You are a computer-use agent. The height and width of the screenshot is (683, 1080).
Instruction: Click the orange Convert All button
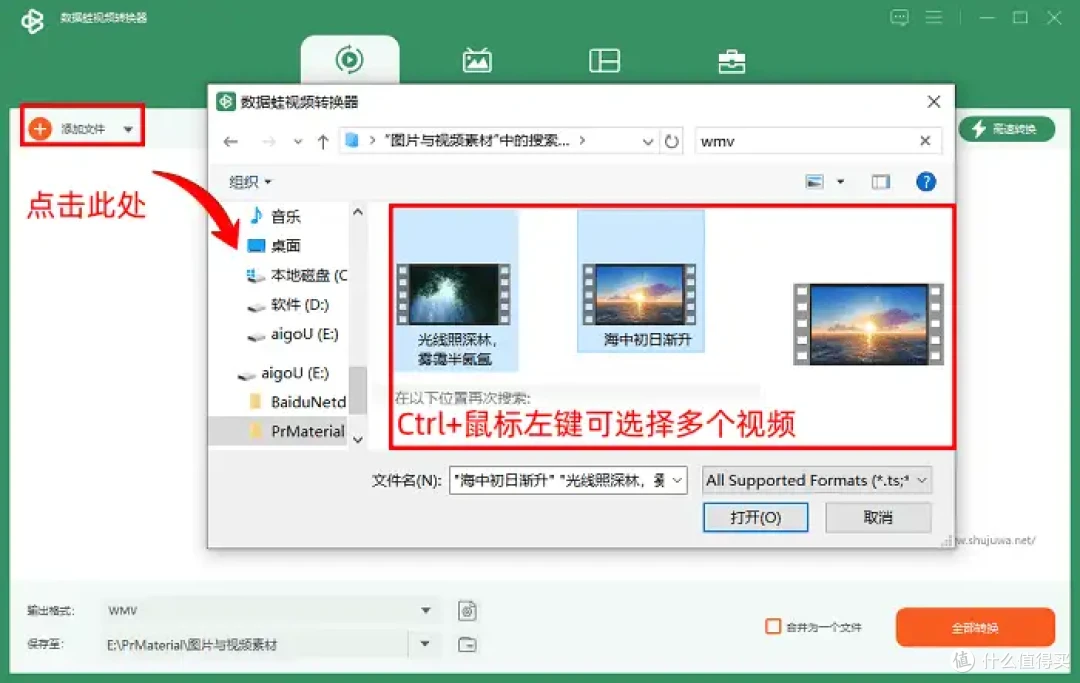[975, 627]
